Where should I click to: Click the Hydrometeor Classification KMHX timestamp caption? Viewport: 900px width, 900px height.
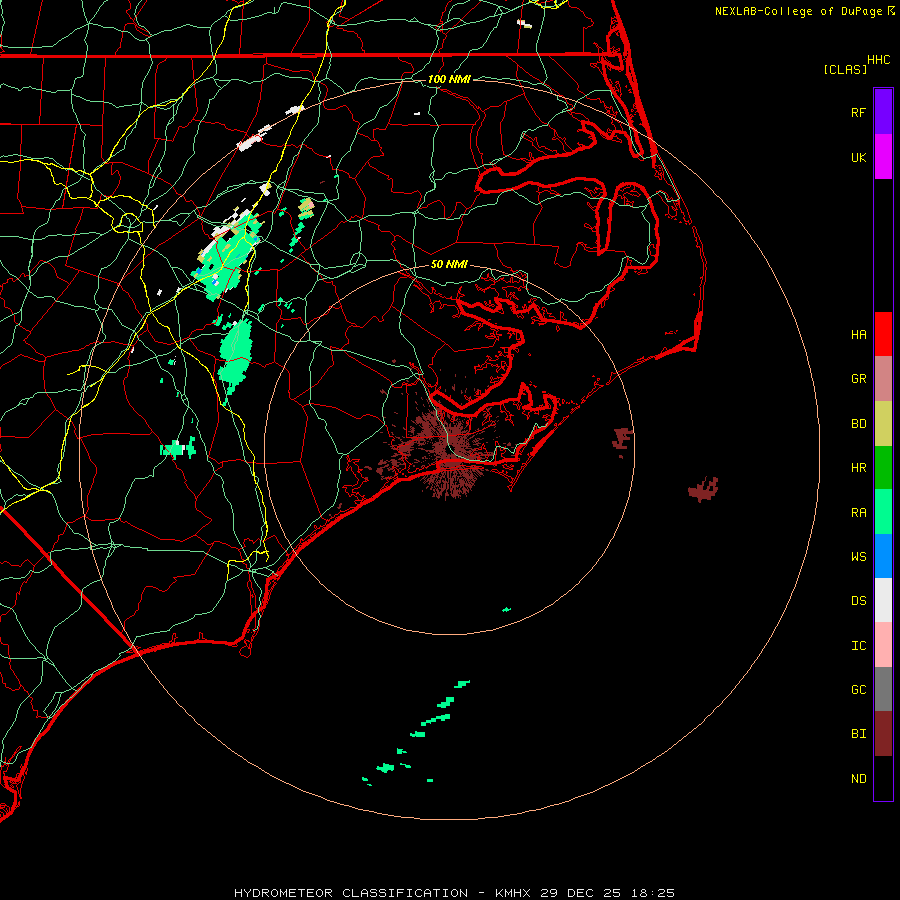tap(454, 893)
